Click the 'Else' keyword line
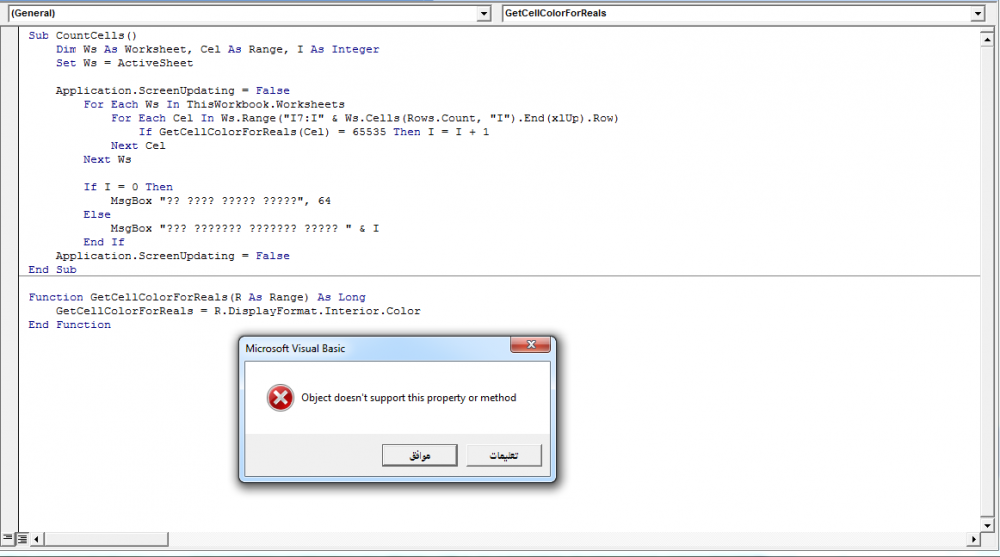The height and width of the screenshot is (557, 1000). (x=97, y=214)
